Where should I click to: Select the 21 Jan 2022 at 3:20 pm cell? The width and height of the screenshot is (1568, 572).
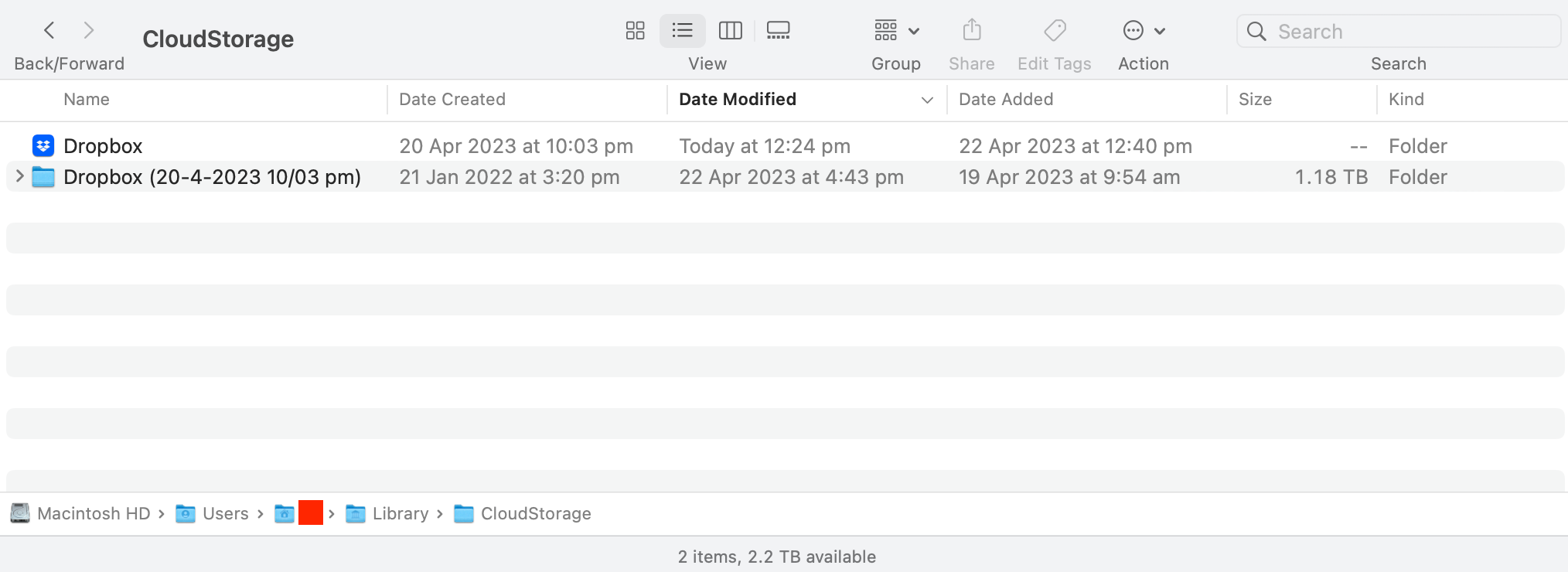(510, 177)
